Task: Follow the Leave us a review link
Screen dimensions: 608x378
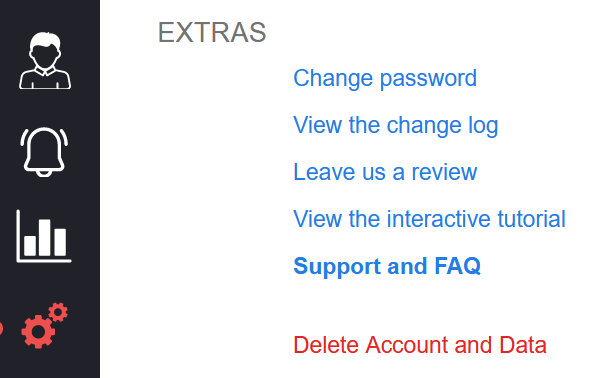Action: point(385,172)
